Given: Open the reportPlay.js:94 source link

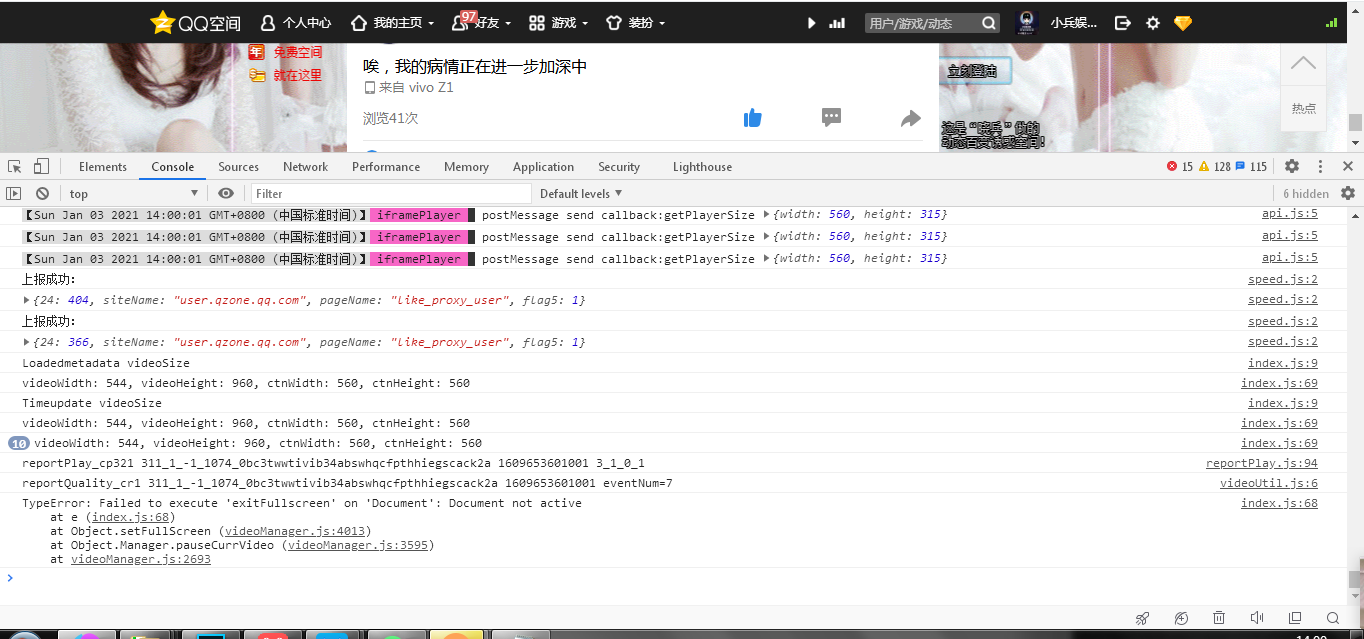Looking at the screenshot, I should [x=1261, y=463].
